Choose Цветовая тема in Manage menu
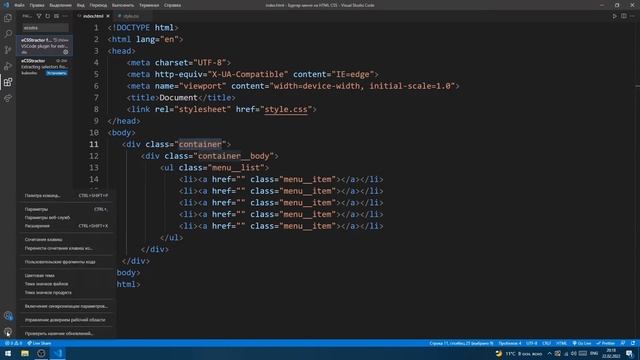This screenshot has width=640, height=360. point(66,276)
